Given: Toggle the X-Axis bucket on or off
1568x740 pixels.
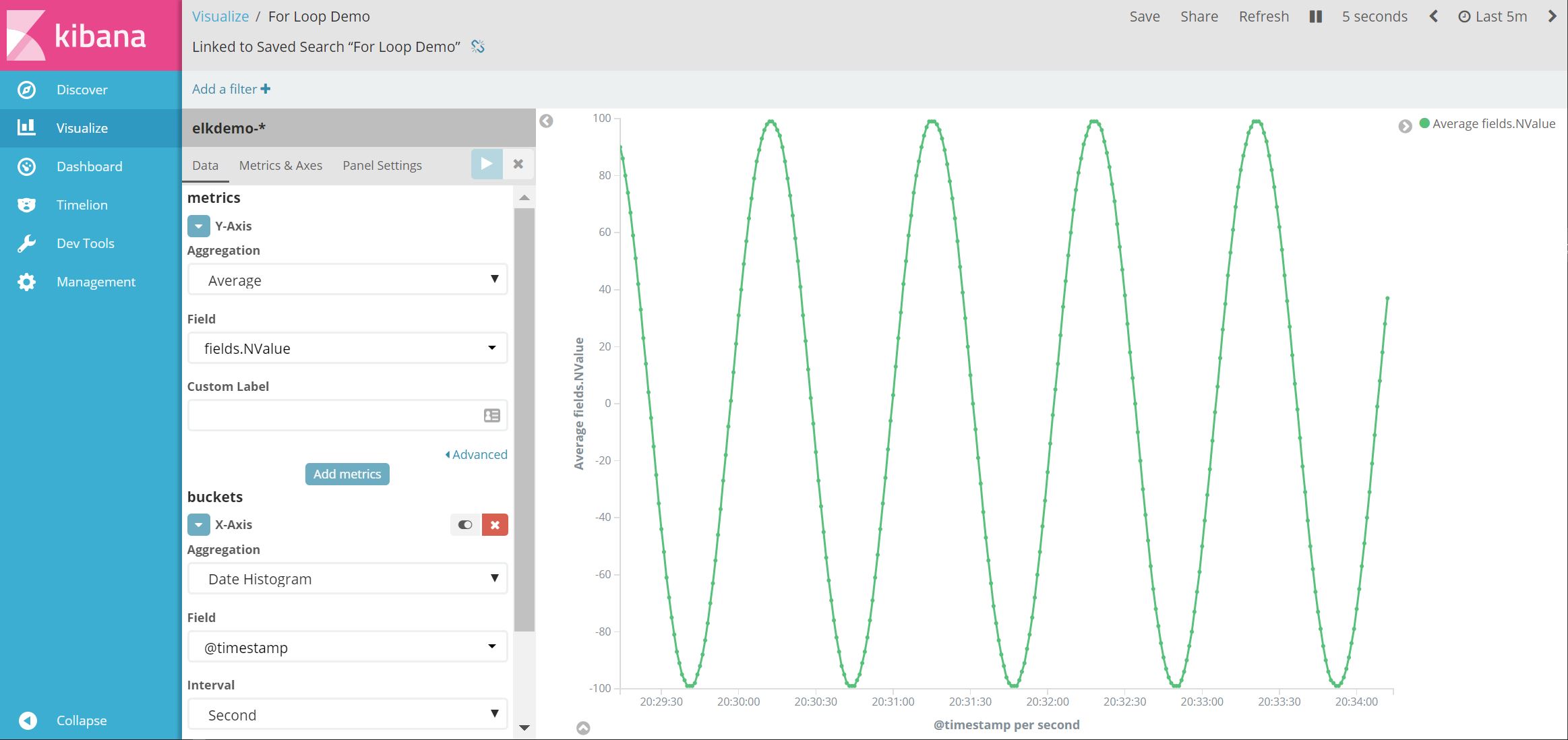Looking at the screenshot, I should pos(464,524).
